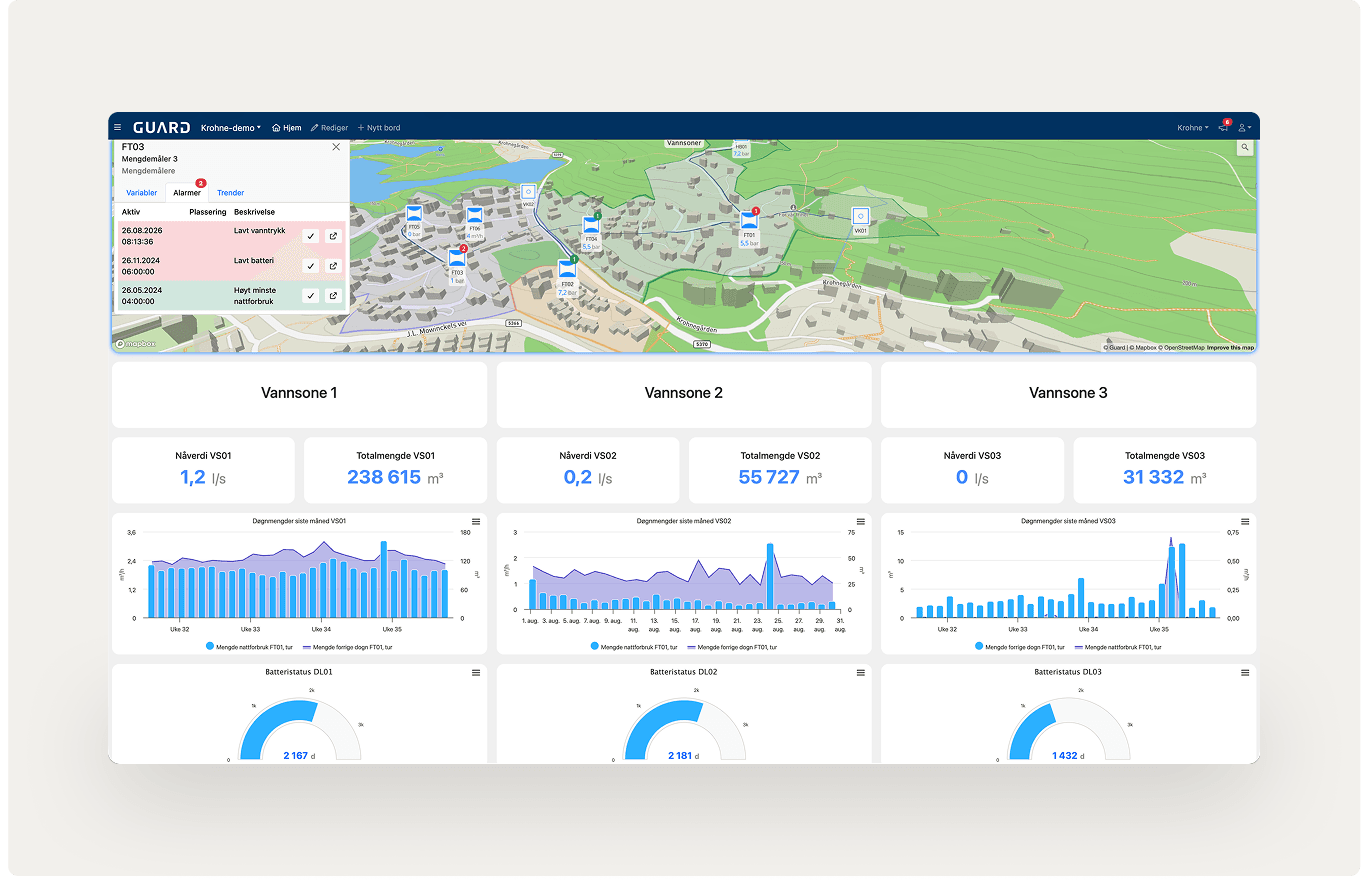Switch to the Variabler tab
Viewport: 1369px width, 893px height.
(141, 193)
